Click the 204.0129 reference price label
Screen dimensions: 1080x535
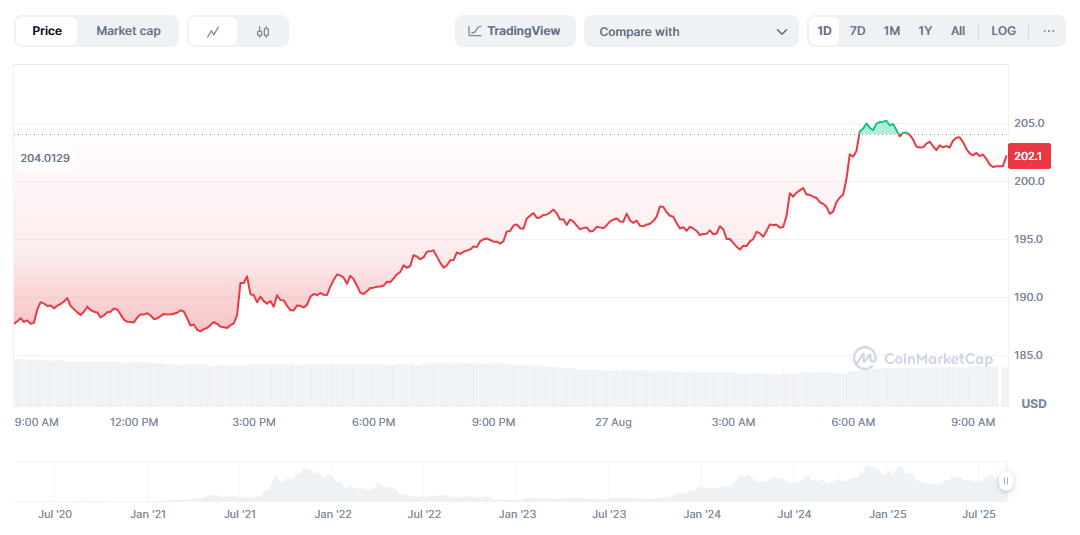pyautogui.click(x=45, y=158)
